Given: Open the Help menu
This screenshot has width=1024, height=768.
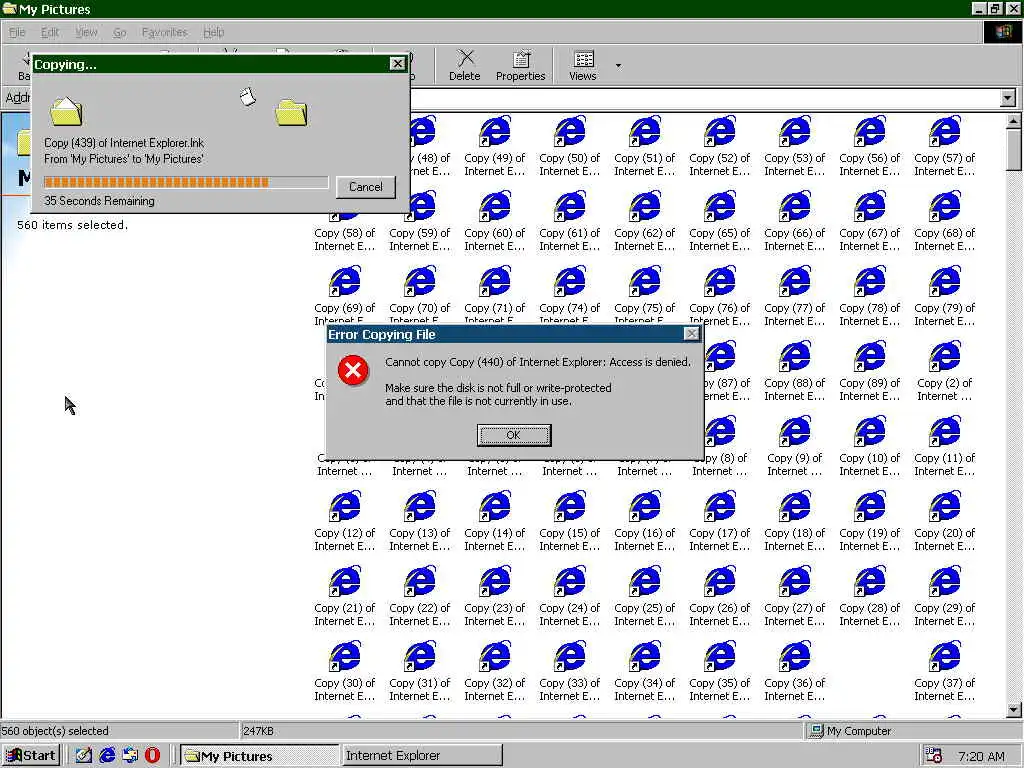Looking at the screenshot, I should coord(214,32).
